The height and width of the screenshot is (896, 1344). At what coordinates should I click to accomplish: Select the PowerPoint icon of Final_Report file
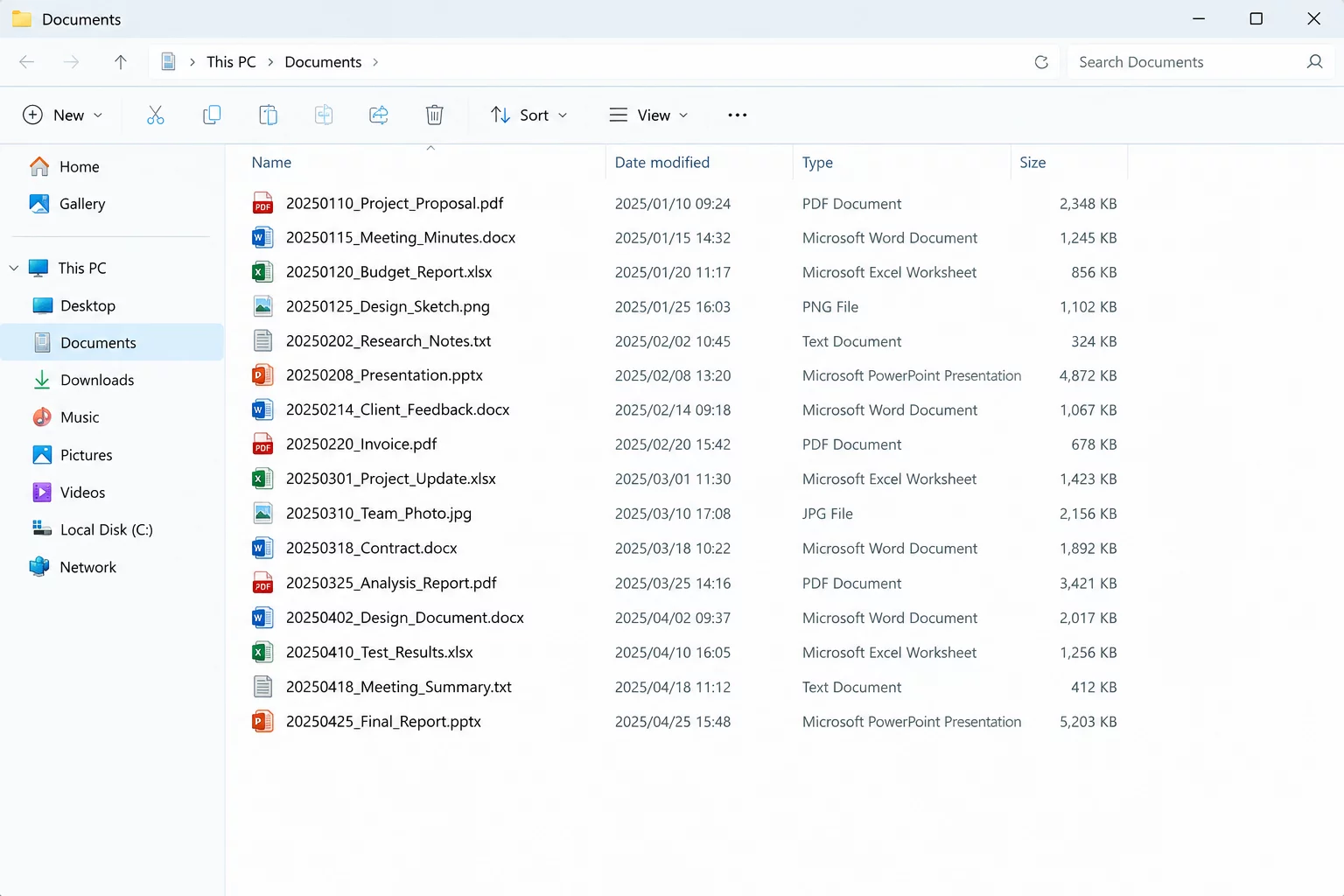pyautogui.click(x=262, y=722)
